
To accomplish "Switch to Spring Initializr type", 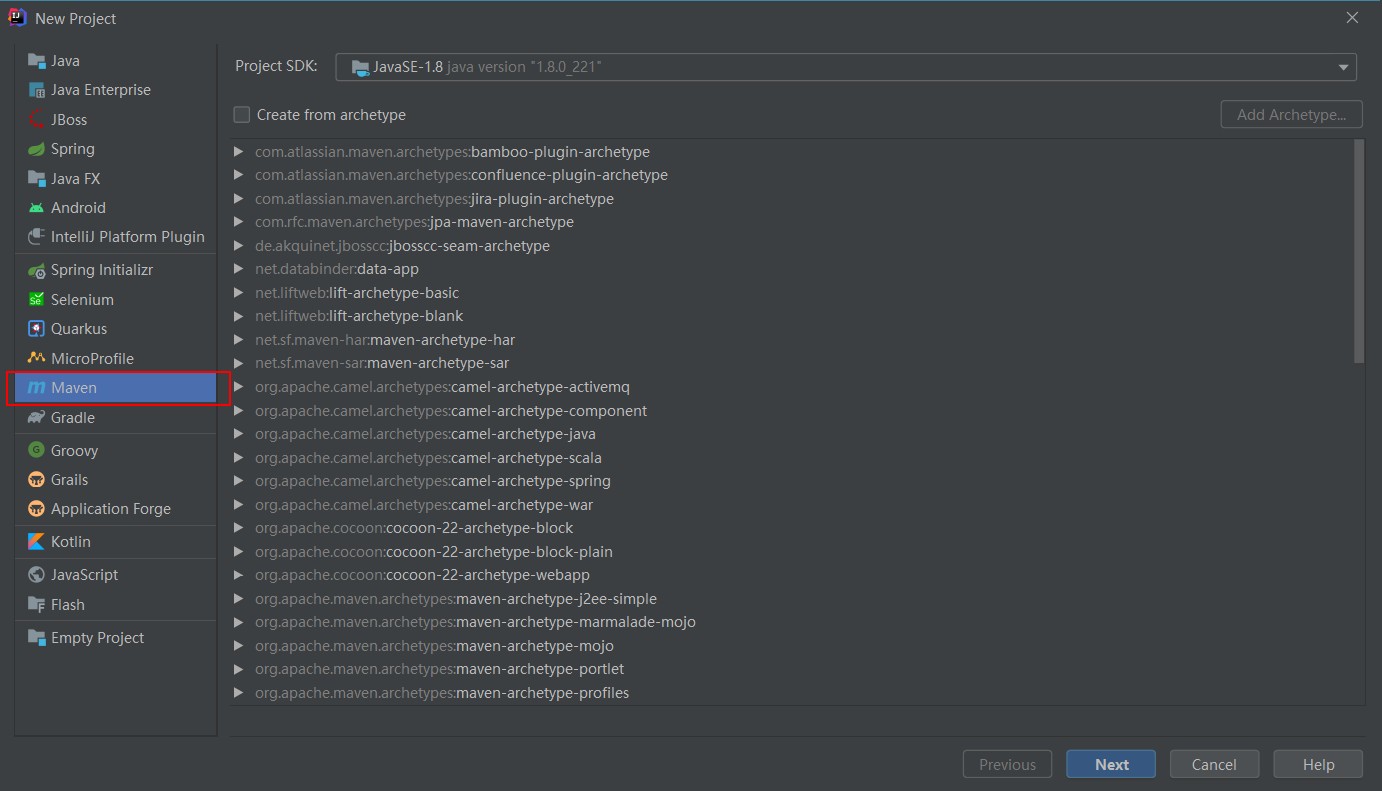I will click(x=116, y=270).
